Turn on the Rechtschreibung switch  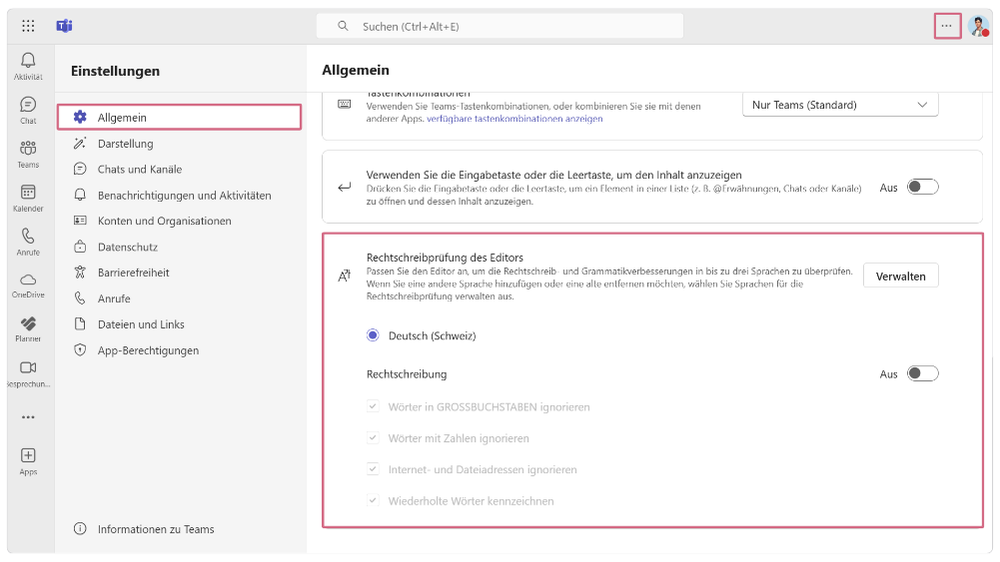(923, 373)
